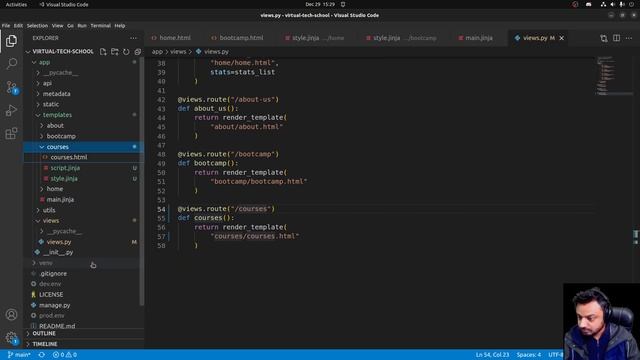The image size is (640, 360).
Task: Click the main branch indicator in status bar
Action: pos(19,355)
